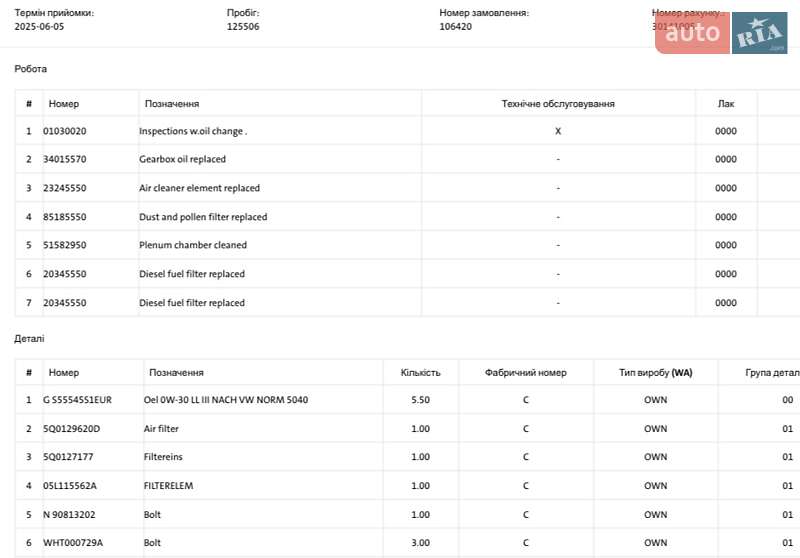Click the mileage value 125506
The width and height of the screenshot is (800, 558).
tap(243, 27)
